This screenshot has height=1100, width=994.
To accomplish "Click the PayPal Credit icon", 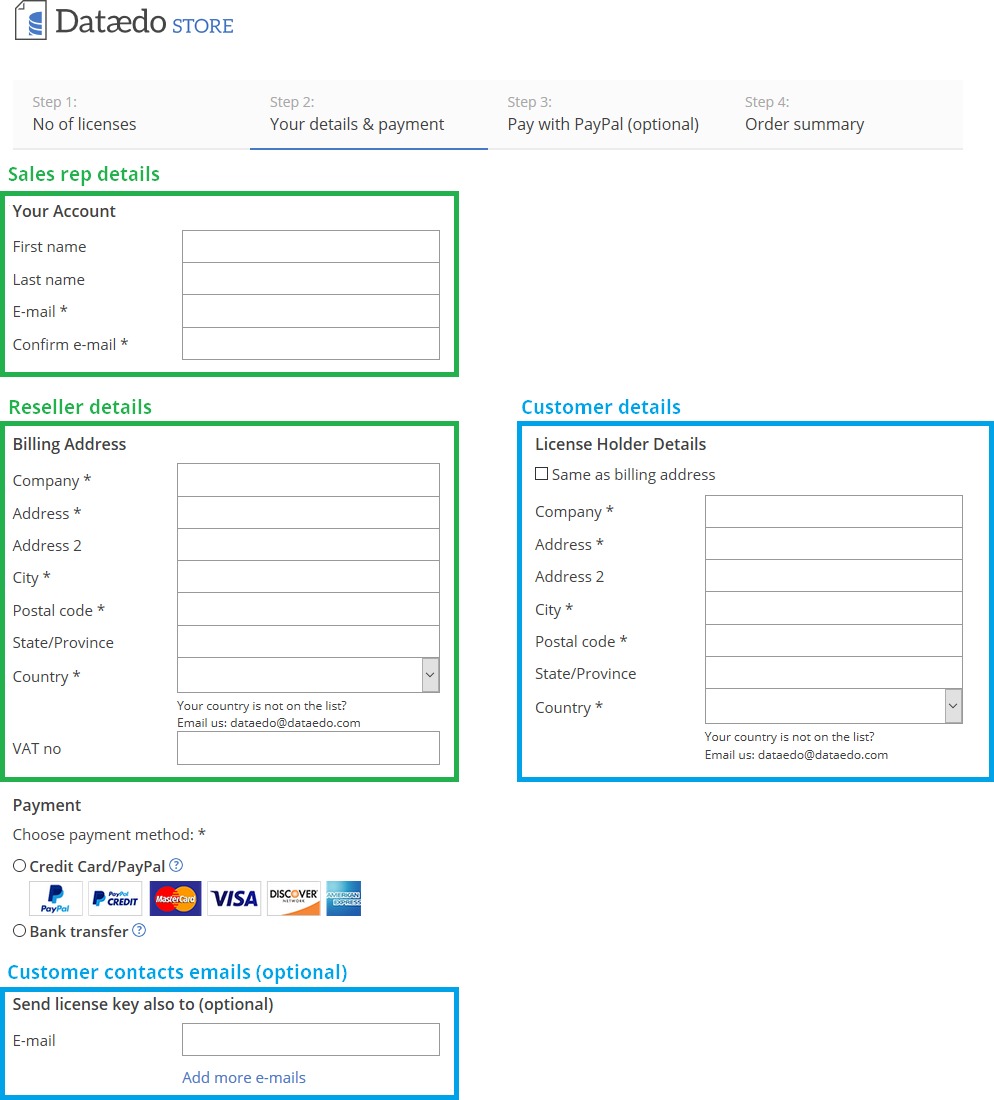I will point(115,899).
